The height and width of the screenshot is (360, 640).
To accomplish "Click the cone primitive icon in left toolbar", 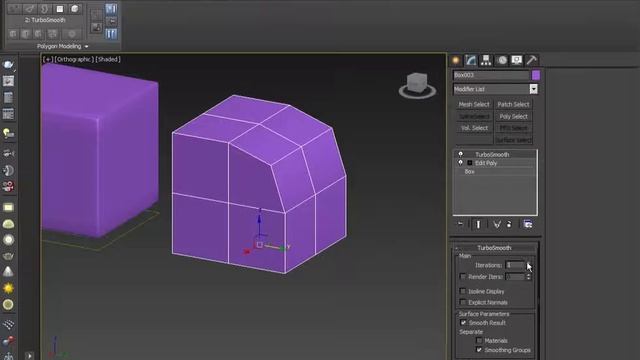I will pyautogui.click(x=8, y=271).
